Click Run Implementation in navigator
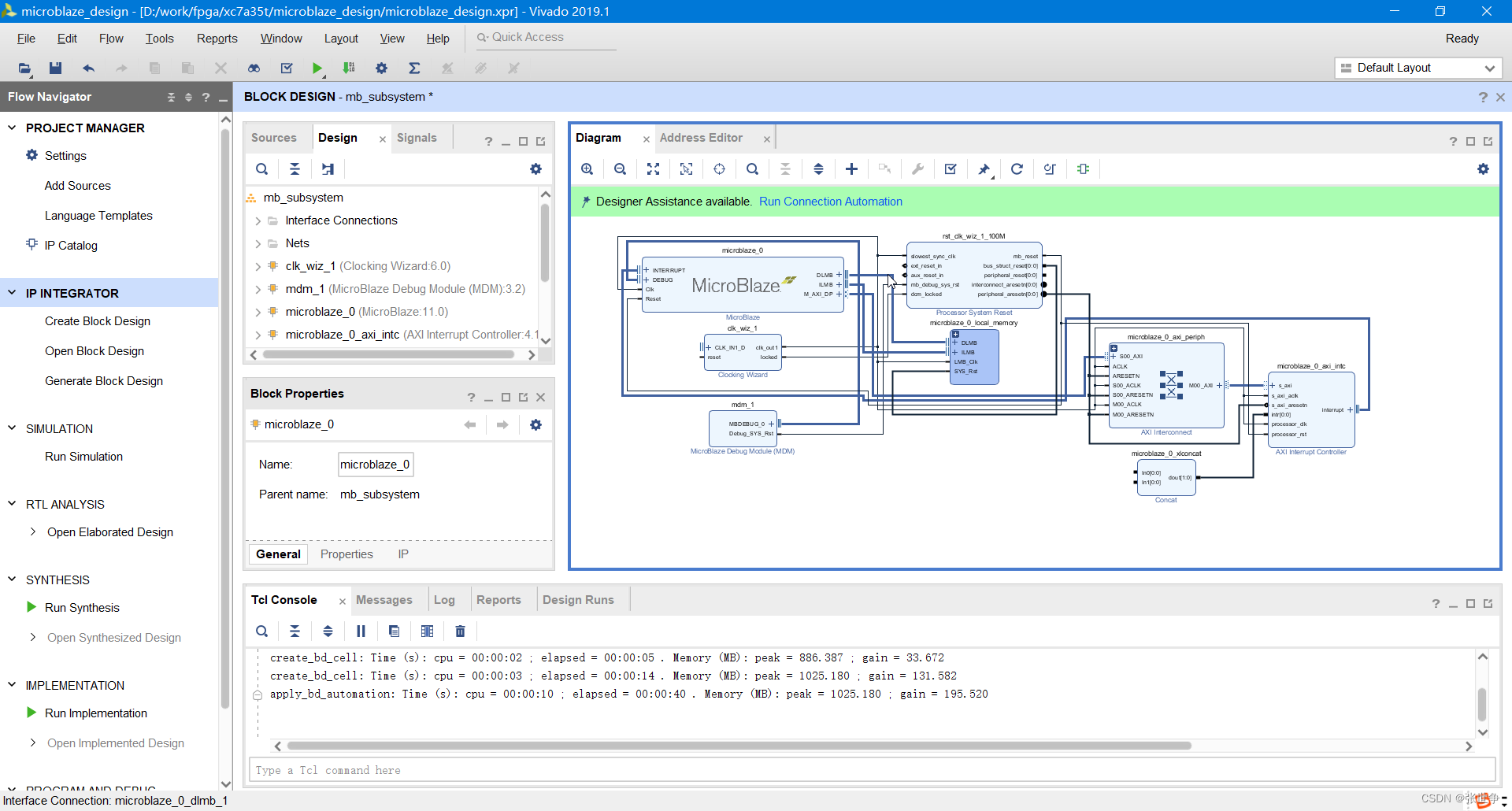 pyautogui.click(x=96, y=713)
